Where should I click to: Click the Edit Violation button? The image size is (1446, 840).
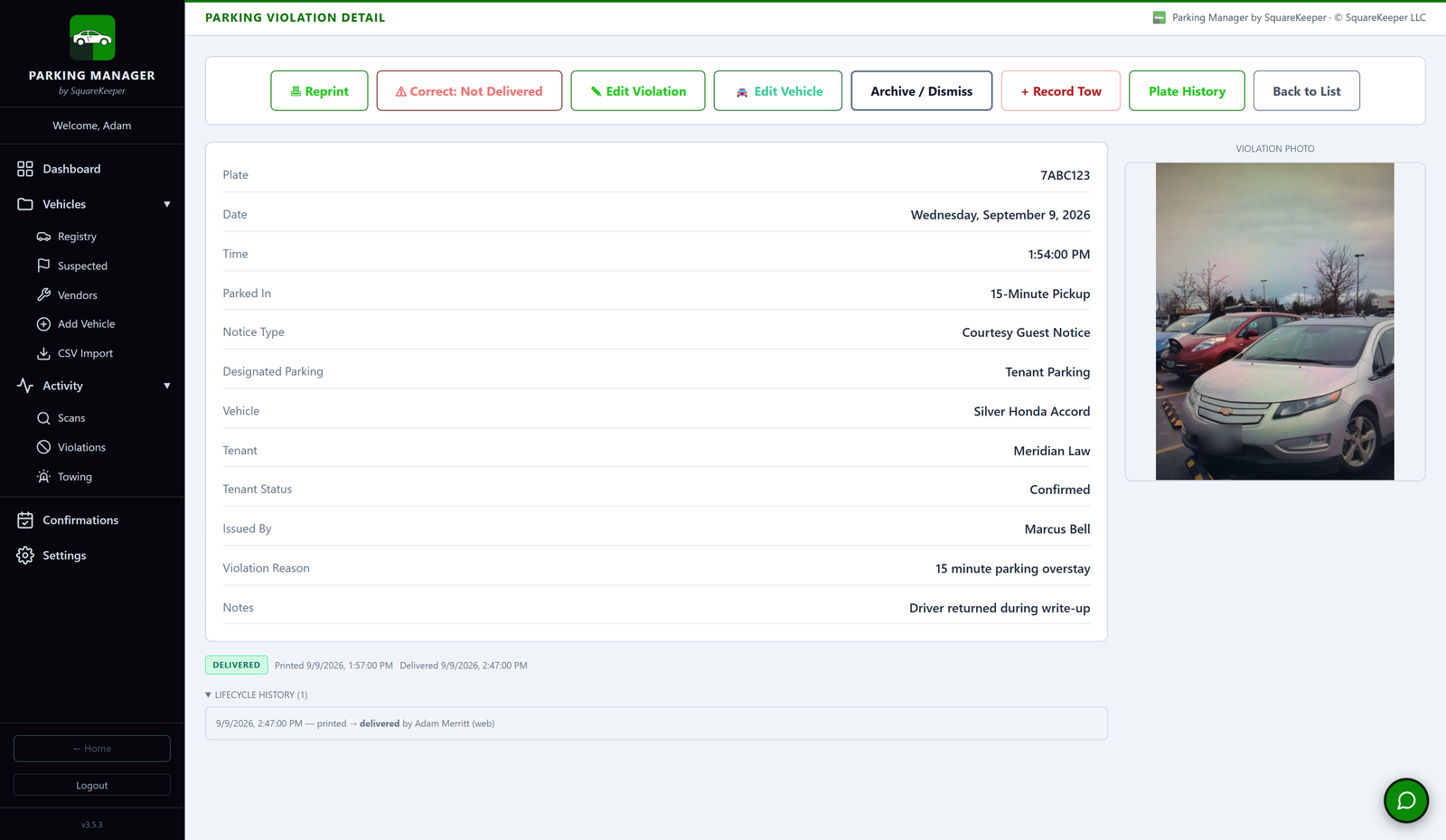pos(638,91)
